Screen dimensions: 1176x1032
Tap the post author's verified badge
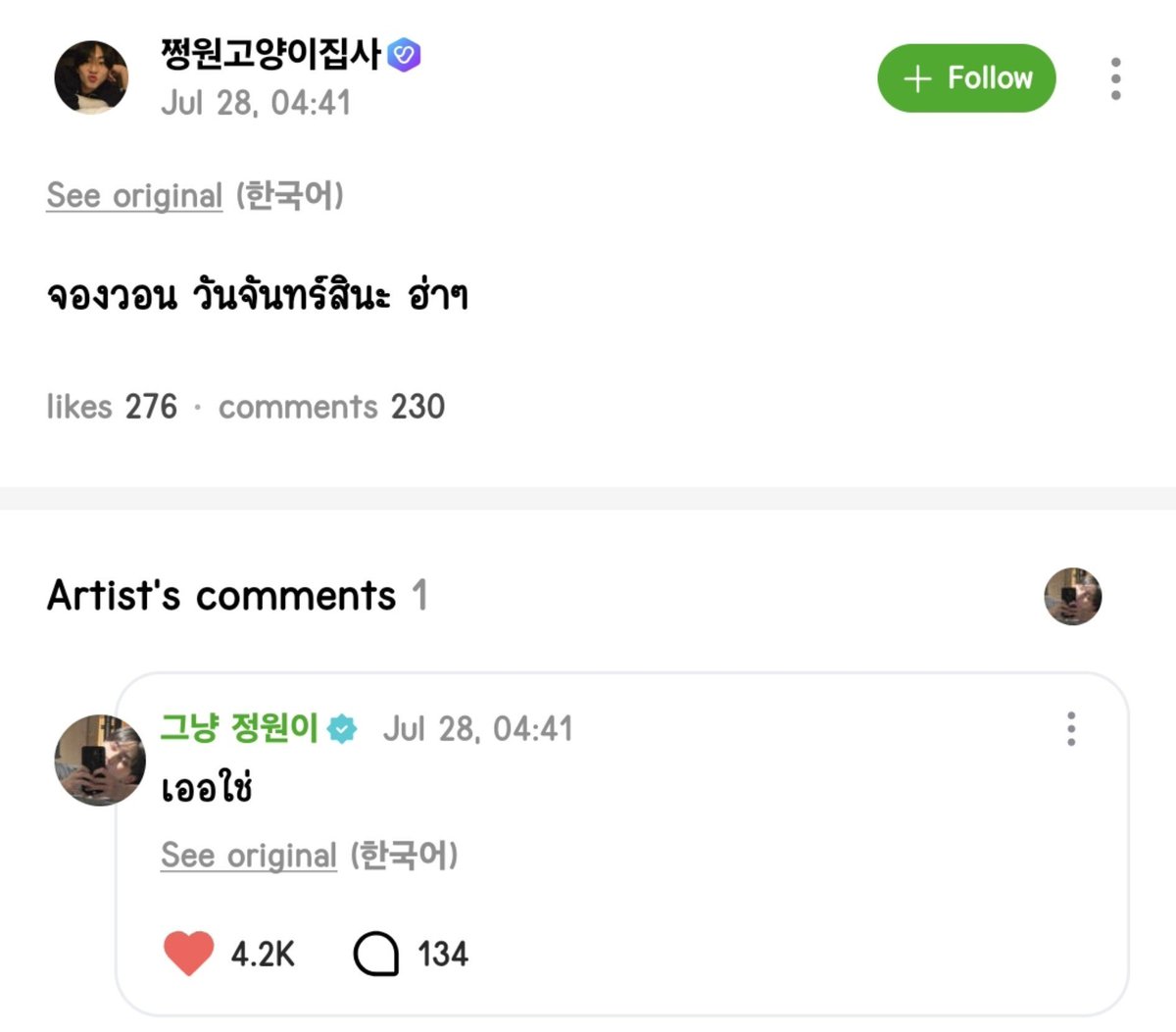(404, 54)
